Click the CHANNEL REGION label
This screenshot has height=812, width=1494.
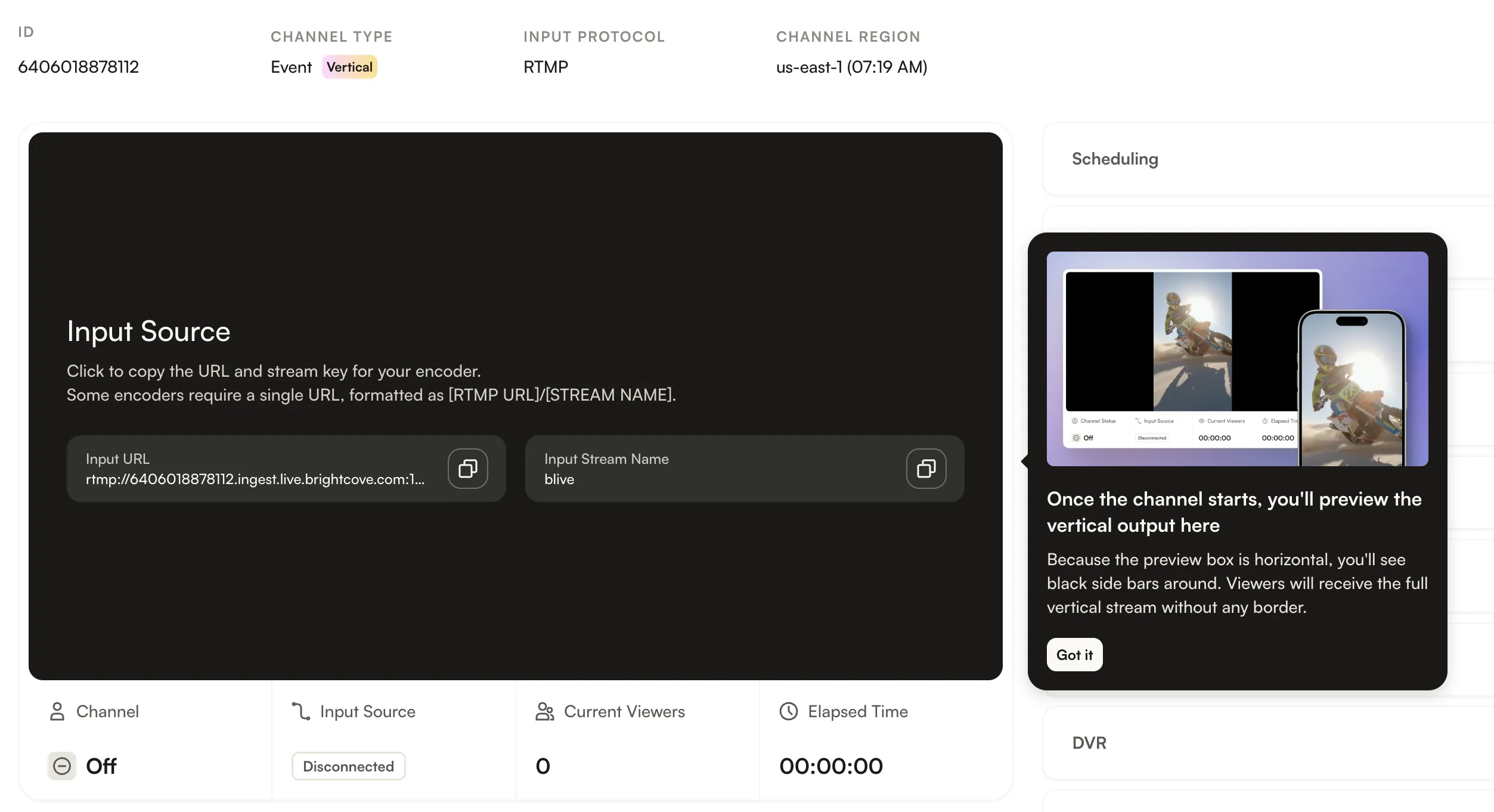(848, 37)
